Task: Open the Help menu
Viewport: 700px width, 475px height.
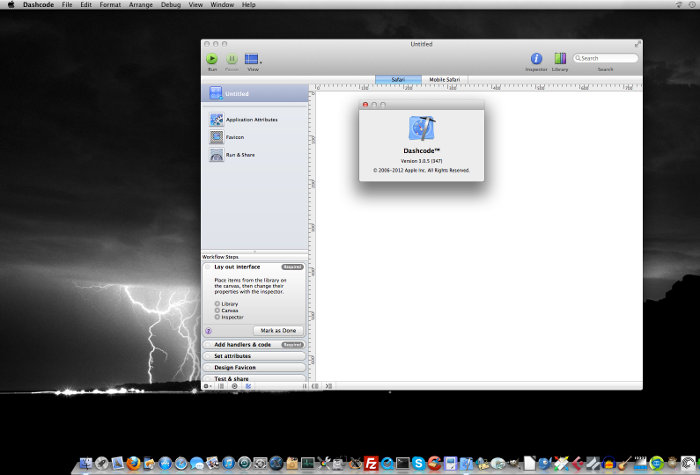Action: 249,4
